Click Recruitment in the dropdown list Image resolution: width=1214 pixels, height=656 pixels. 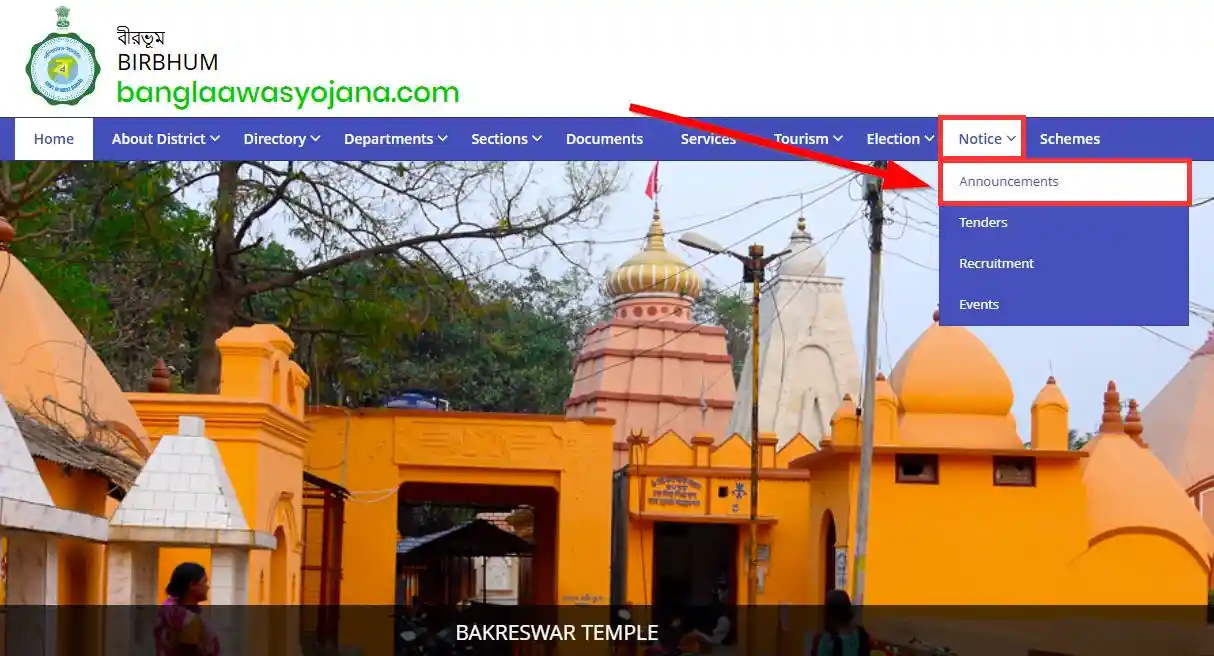996,263
